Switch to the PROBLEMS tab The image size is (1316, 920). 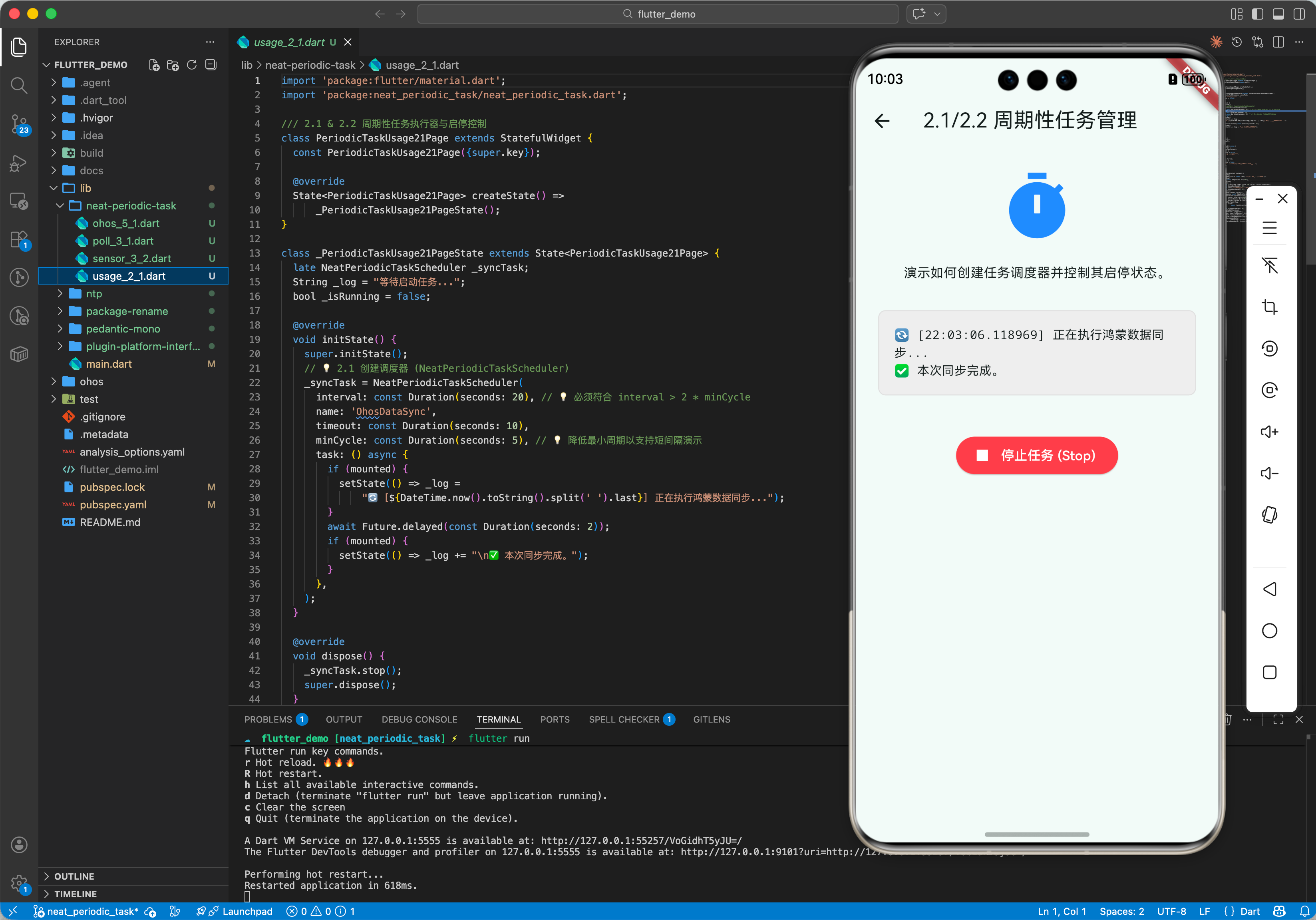[x=268, y=719]
